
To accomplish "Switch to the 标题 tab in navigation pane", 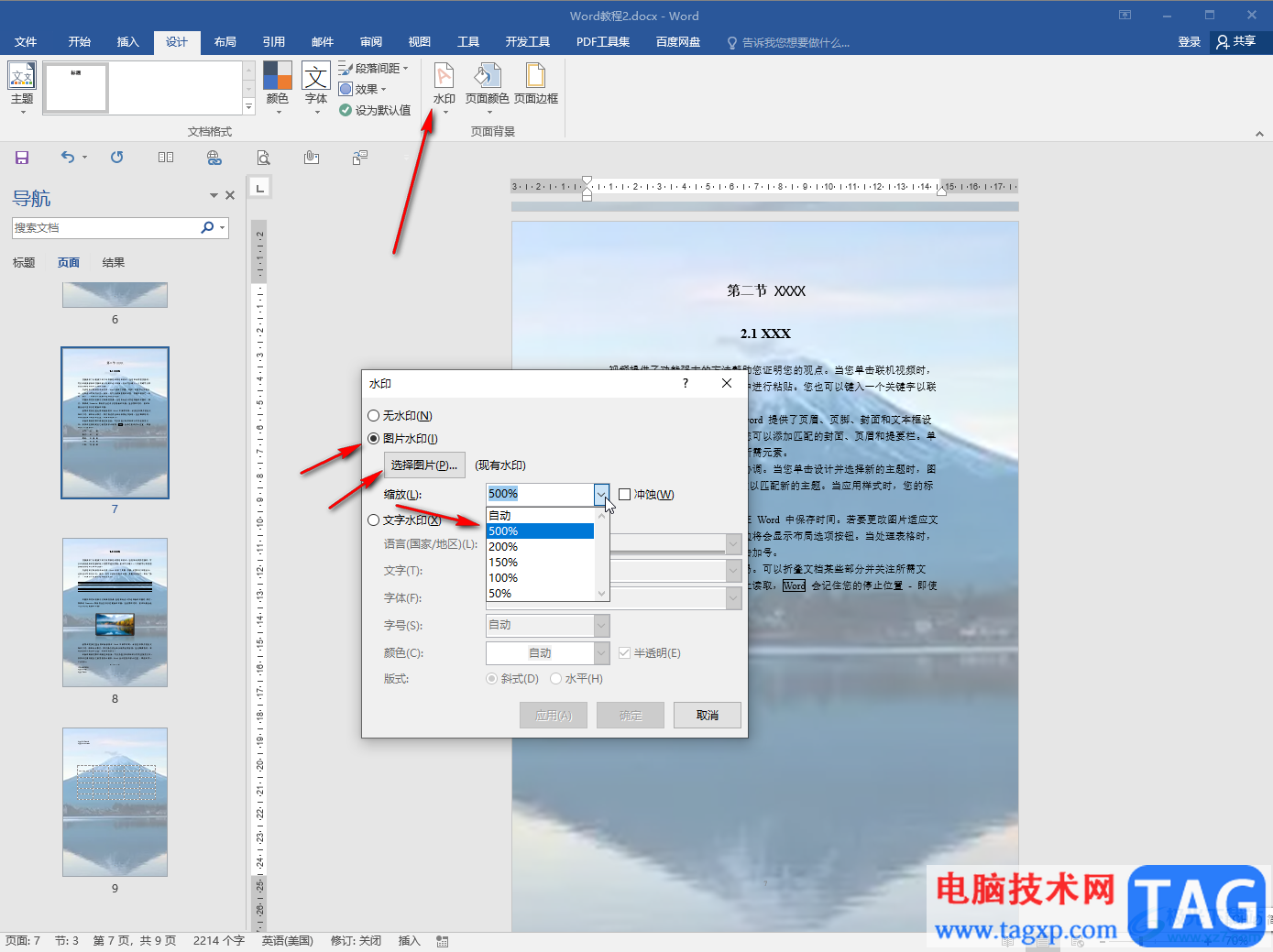I will 24,263.
